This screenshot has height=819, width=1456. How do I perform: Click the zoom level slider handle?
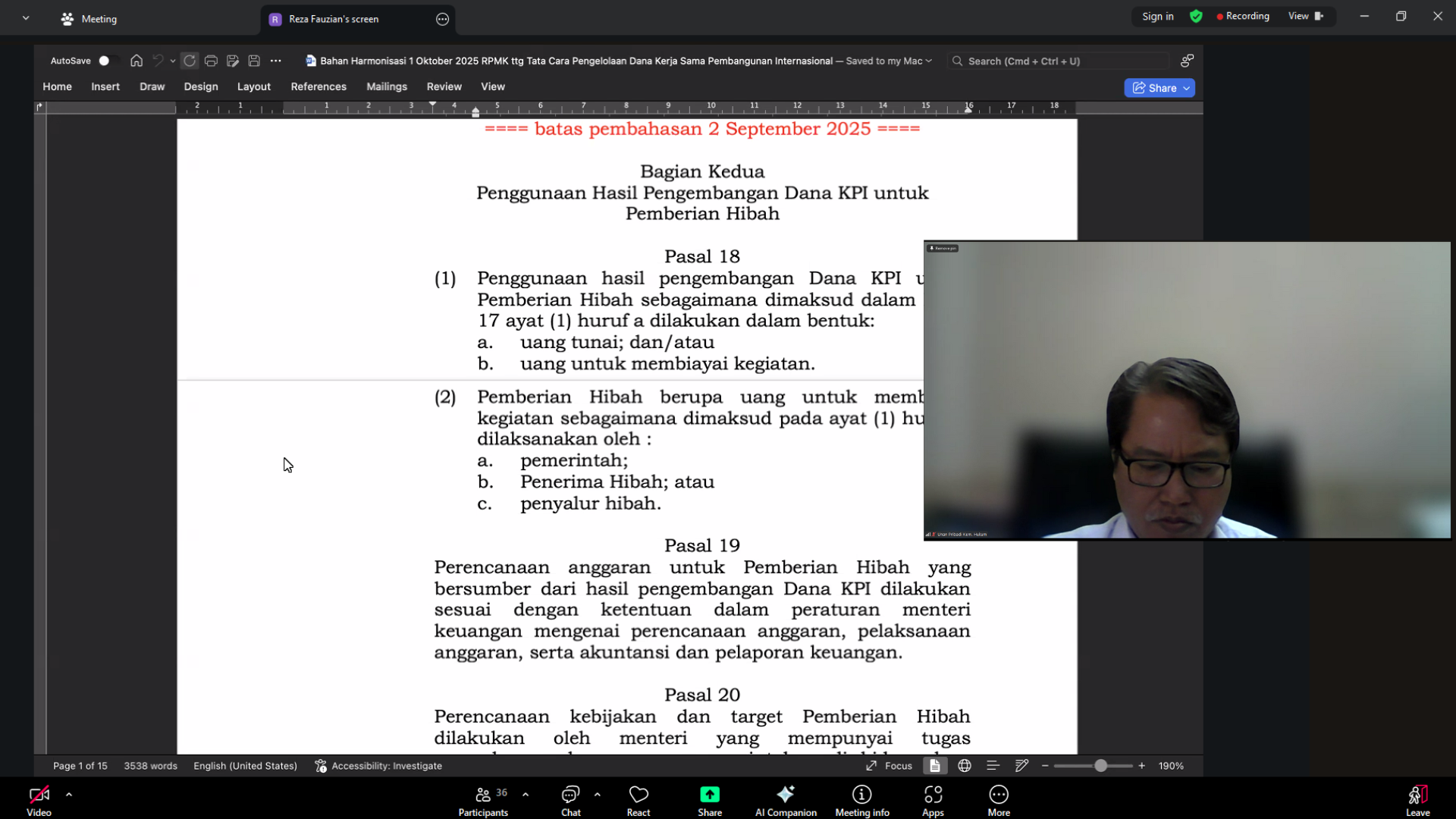pos(1100,766)
